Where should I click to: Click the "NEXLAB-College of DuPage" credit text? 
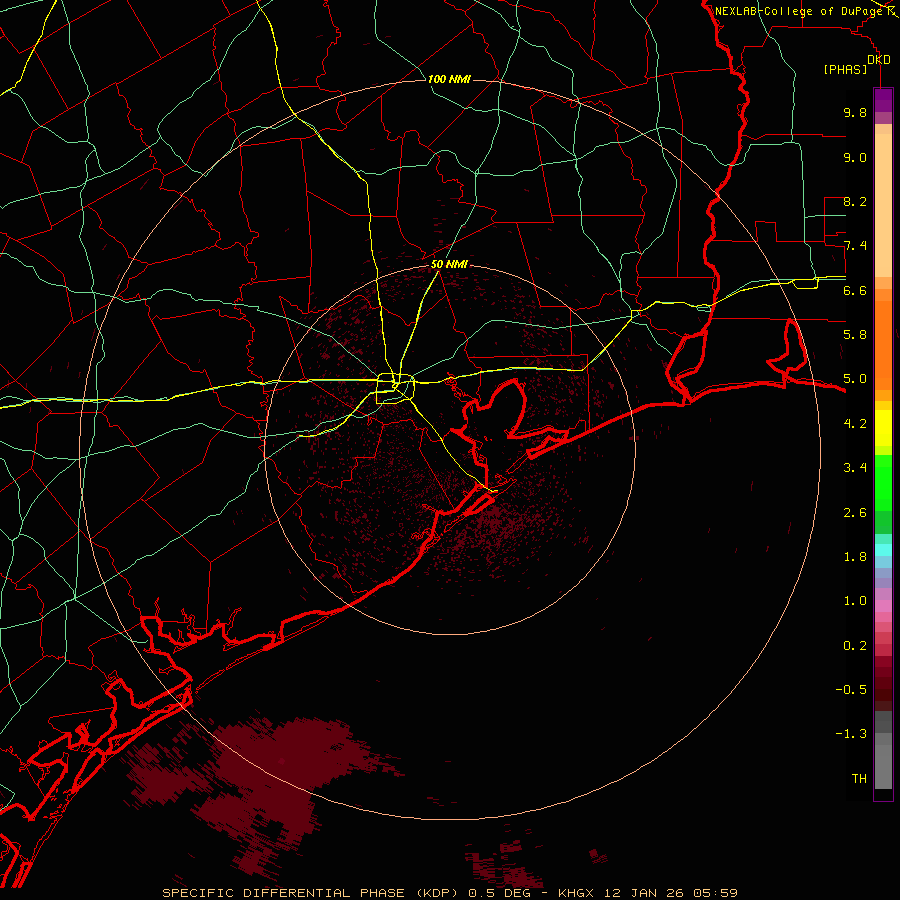[801, 11]
